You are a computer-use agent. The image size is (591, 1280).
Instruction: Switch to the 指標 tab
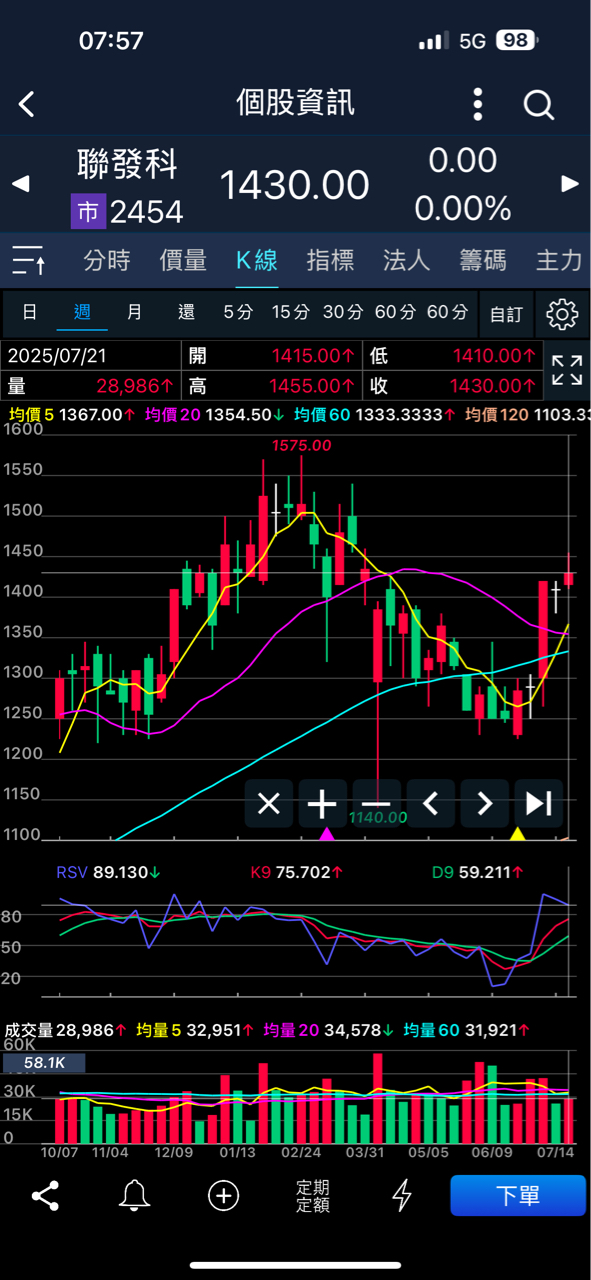pyautogui.click(x=330, y=261)
